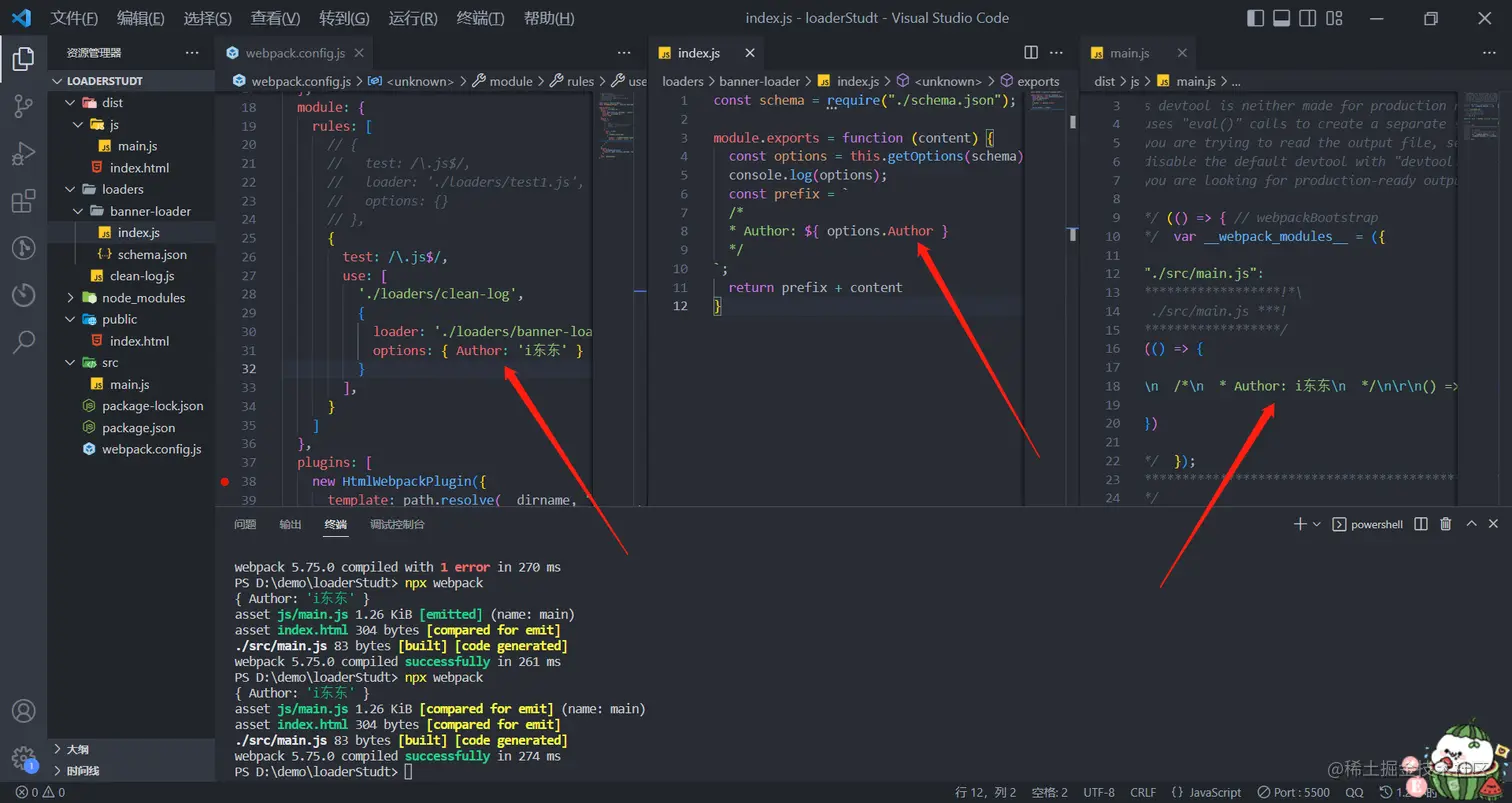Click the CRLF end-of-line status item
The height and width of the screenshot is (803, 1512).
[x=1143, y=792]
